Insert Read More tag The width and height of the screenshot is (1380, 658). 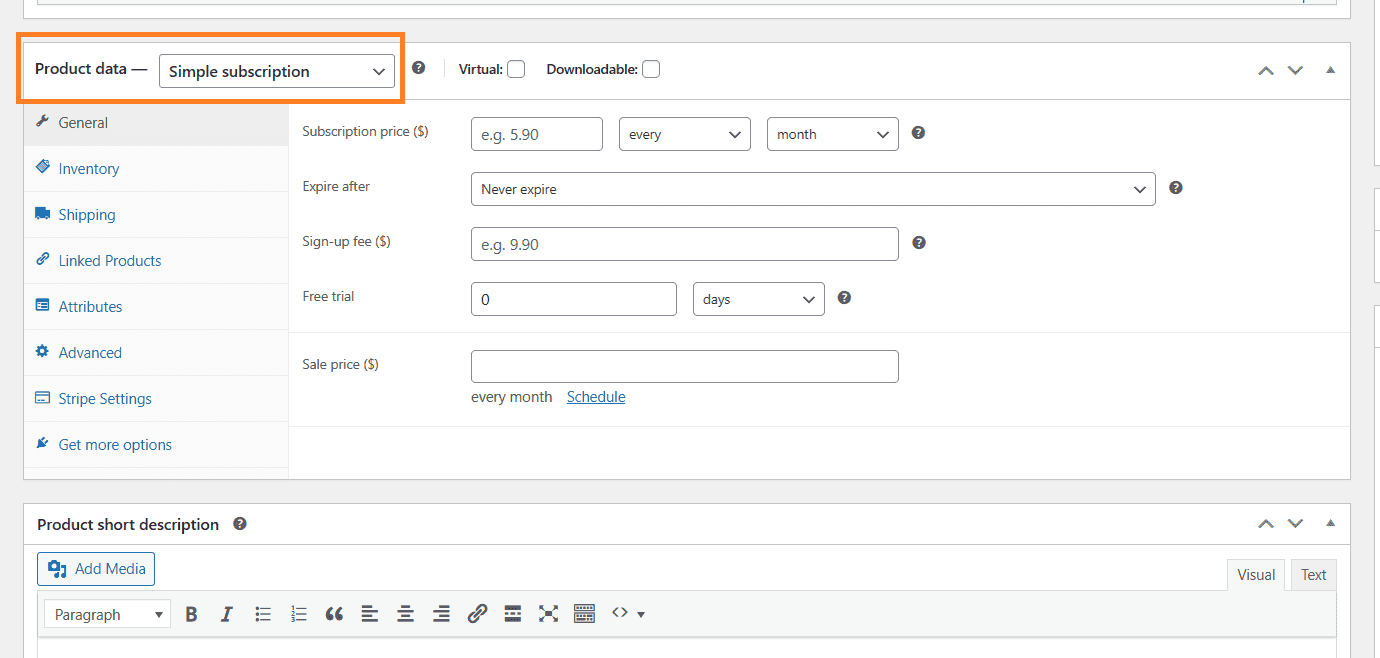[513, 614]
